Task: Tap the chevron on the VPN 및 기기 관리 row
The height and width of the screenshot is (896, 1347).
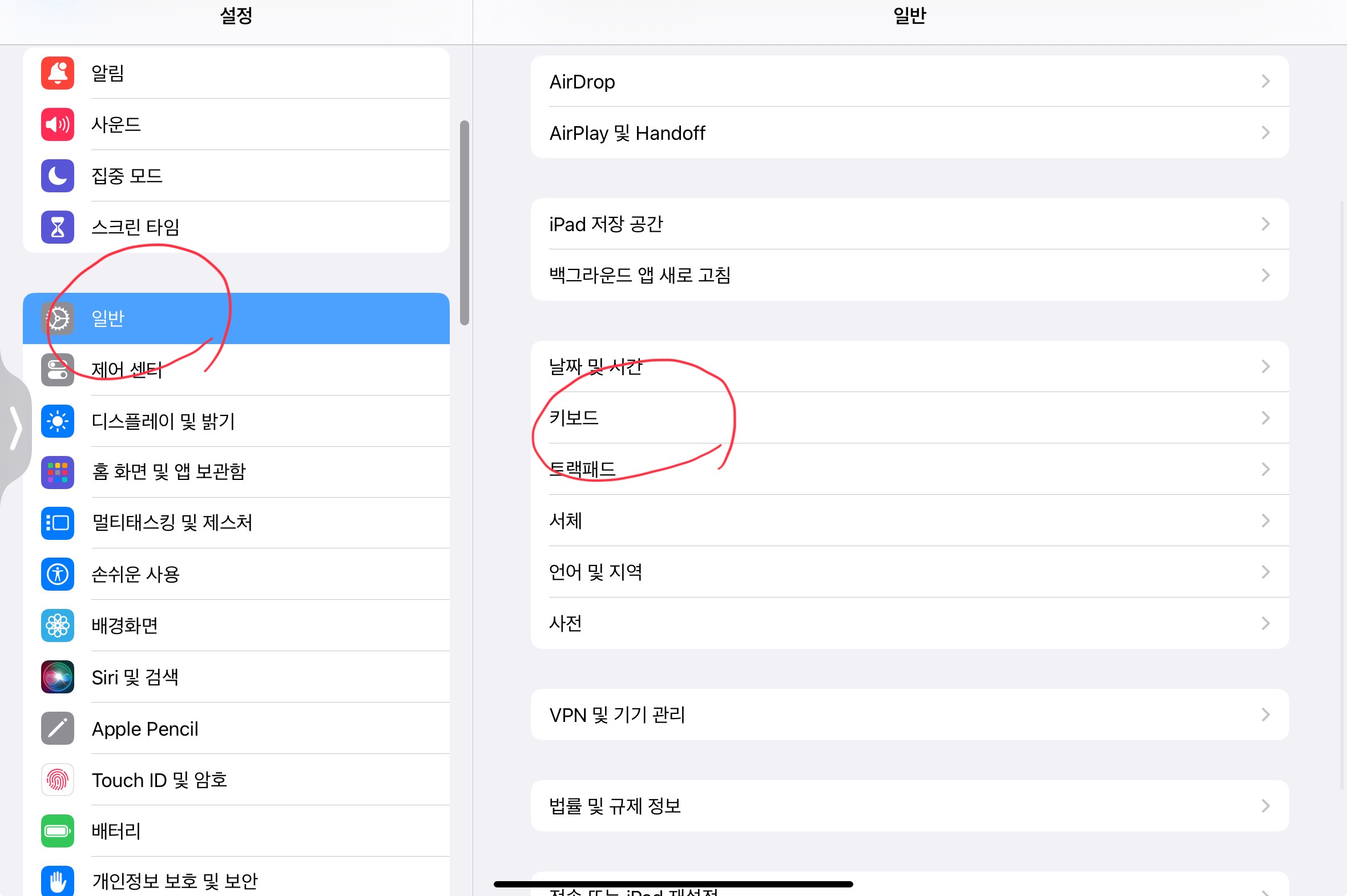Action: [x=1265, y=715]
